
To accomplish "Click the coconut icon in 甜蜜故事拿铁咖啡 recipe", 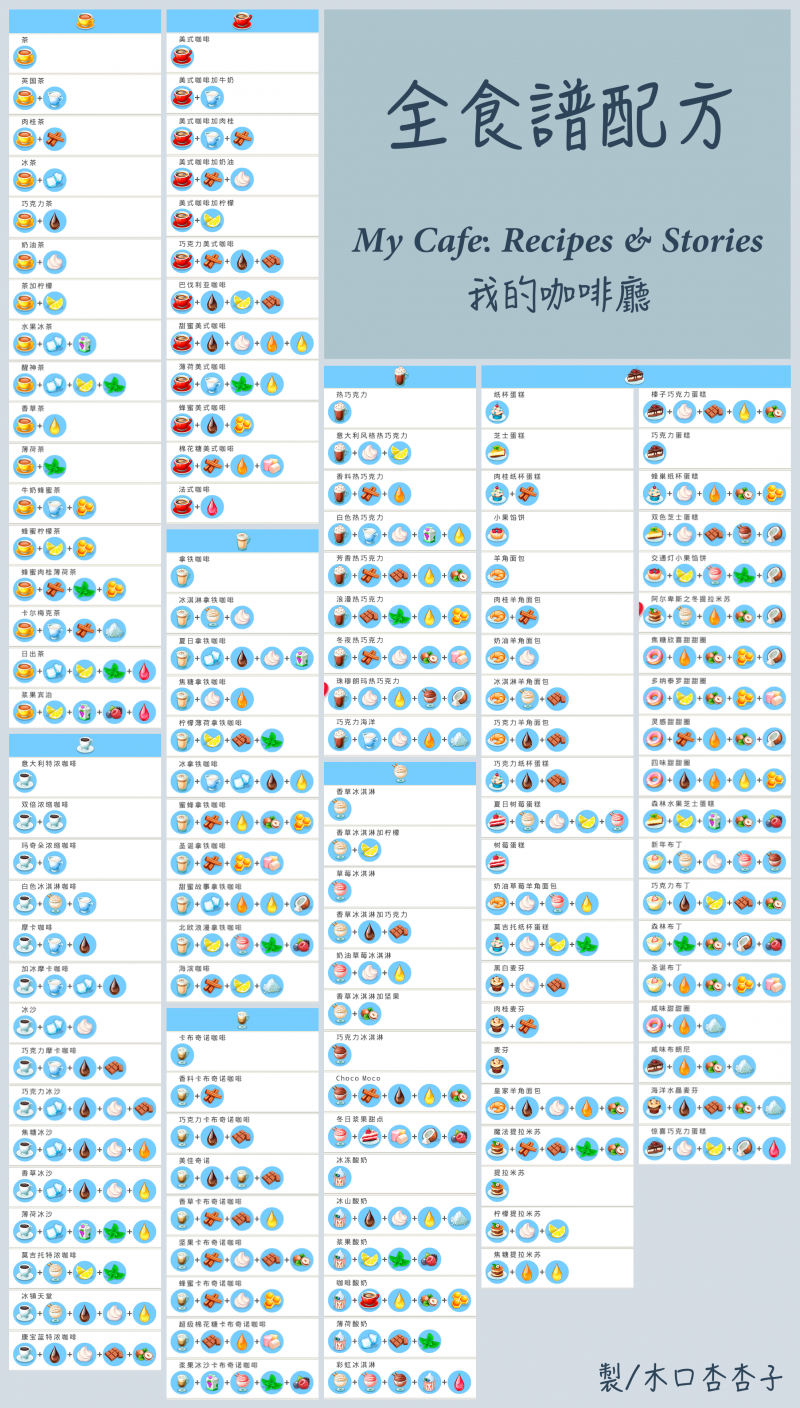I will click(302, 906).
